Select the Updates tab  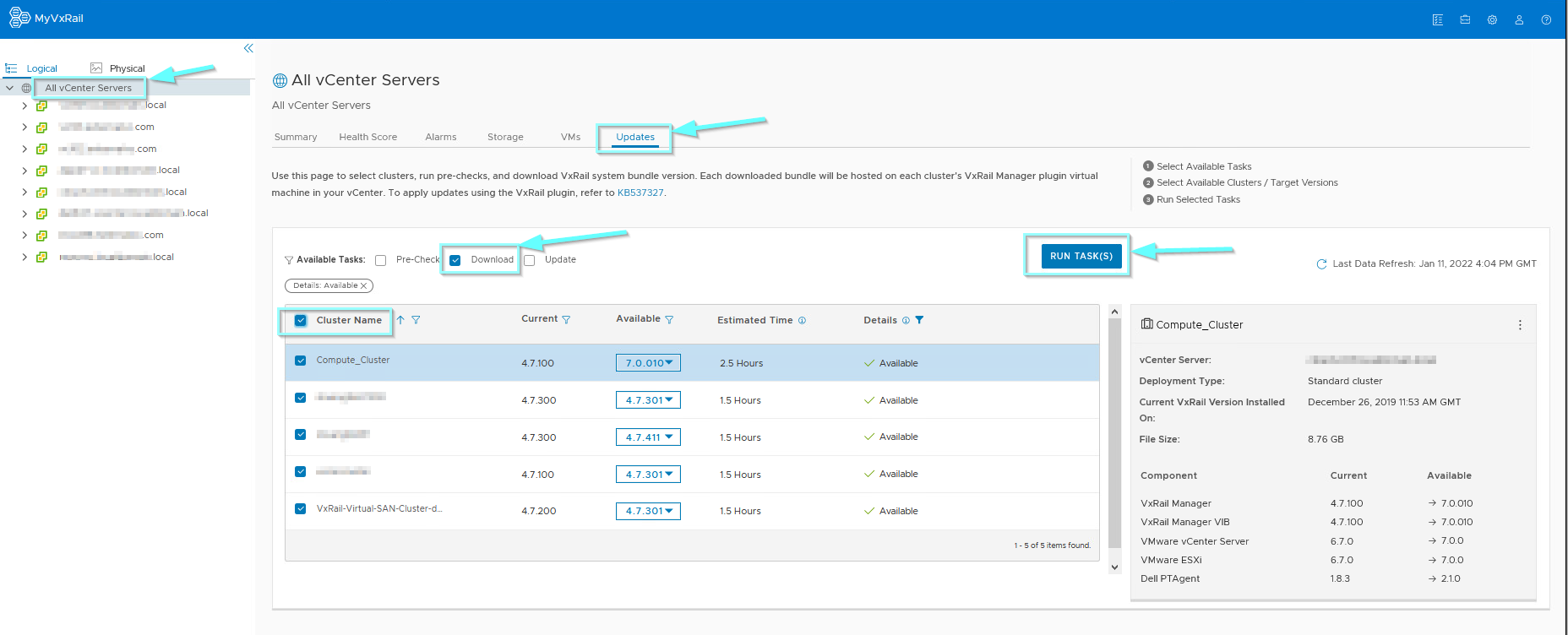(x=635, y=137)
